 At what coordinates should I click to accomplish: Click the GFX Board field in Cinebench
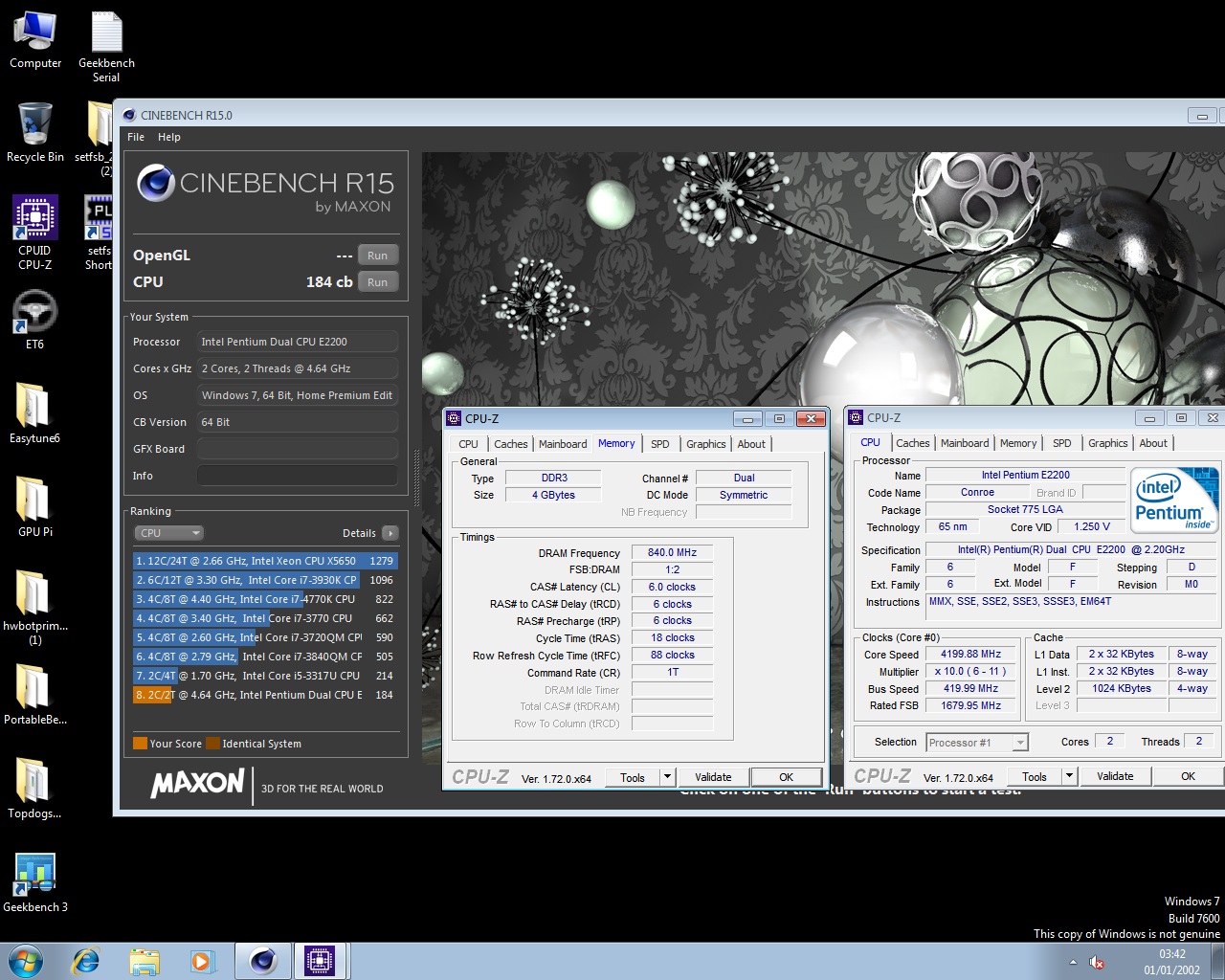298,449
